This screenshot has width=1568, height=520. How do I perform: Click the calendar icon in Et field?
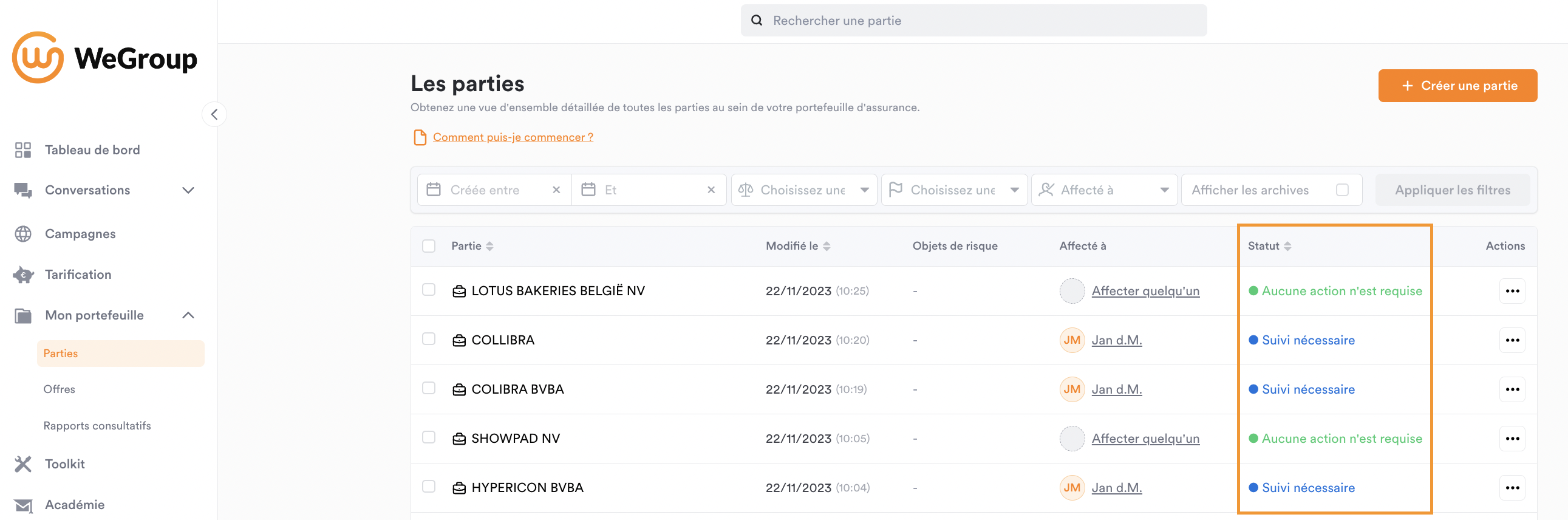[x=588, y=190]
